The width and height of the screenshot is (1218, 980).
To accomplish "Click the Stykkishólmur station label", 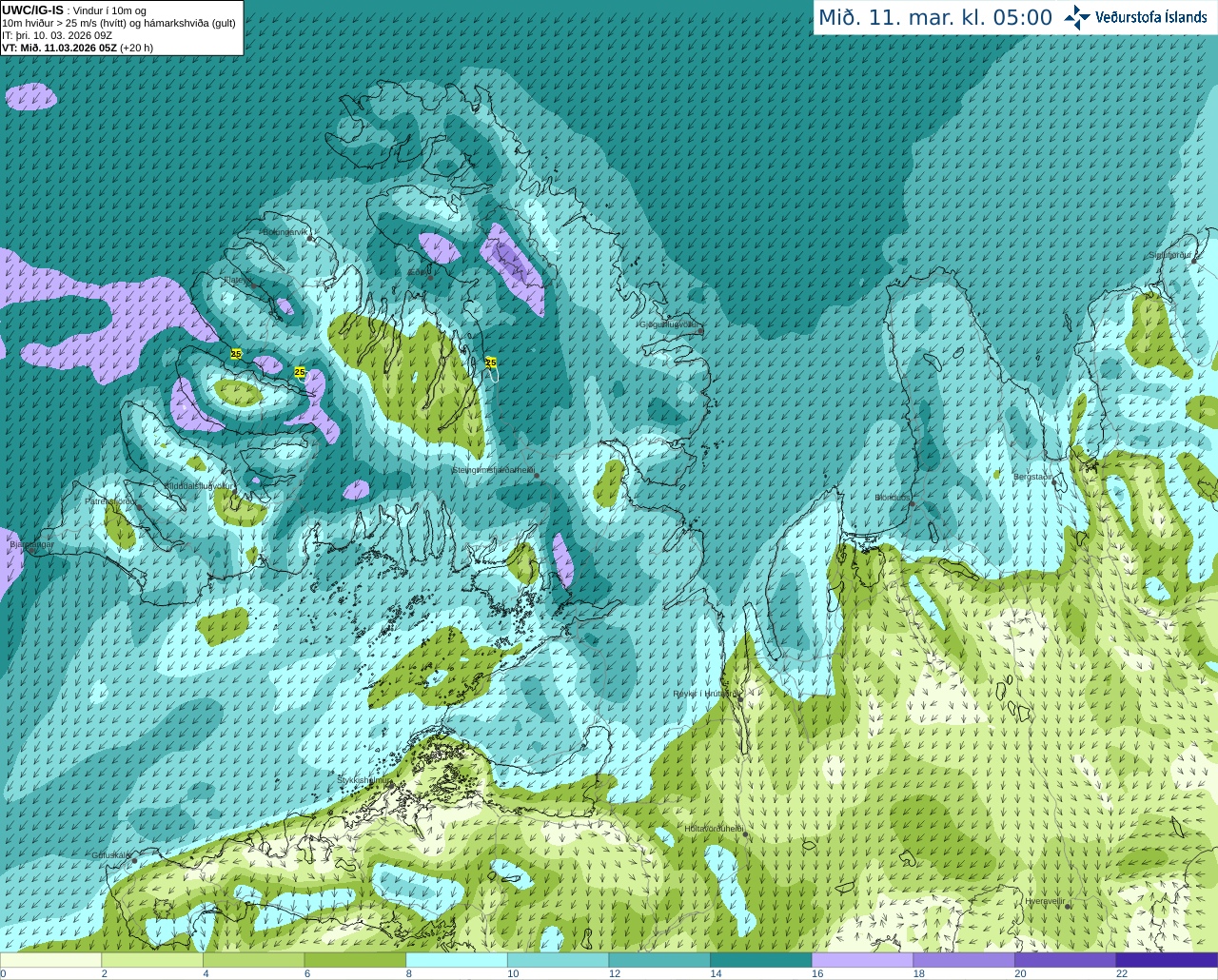I will pos(364,780).
